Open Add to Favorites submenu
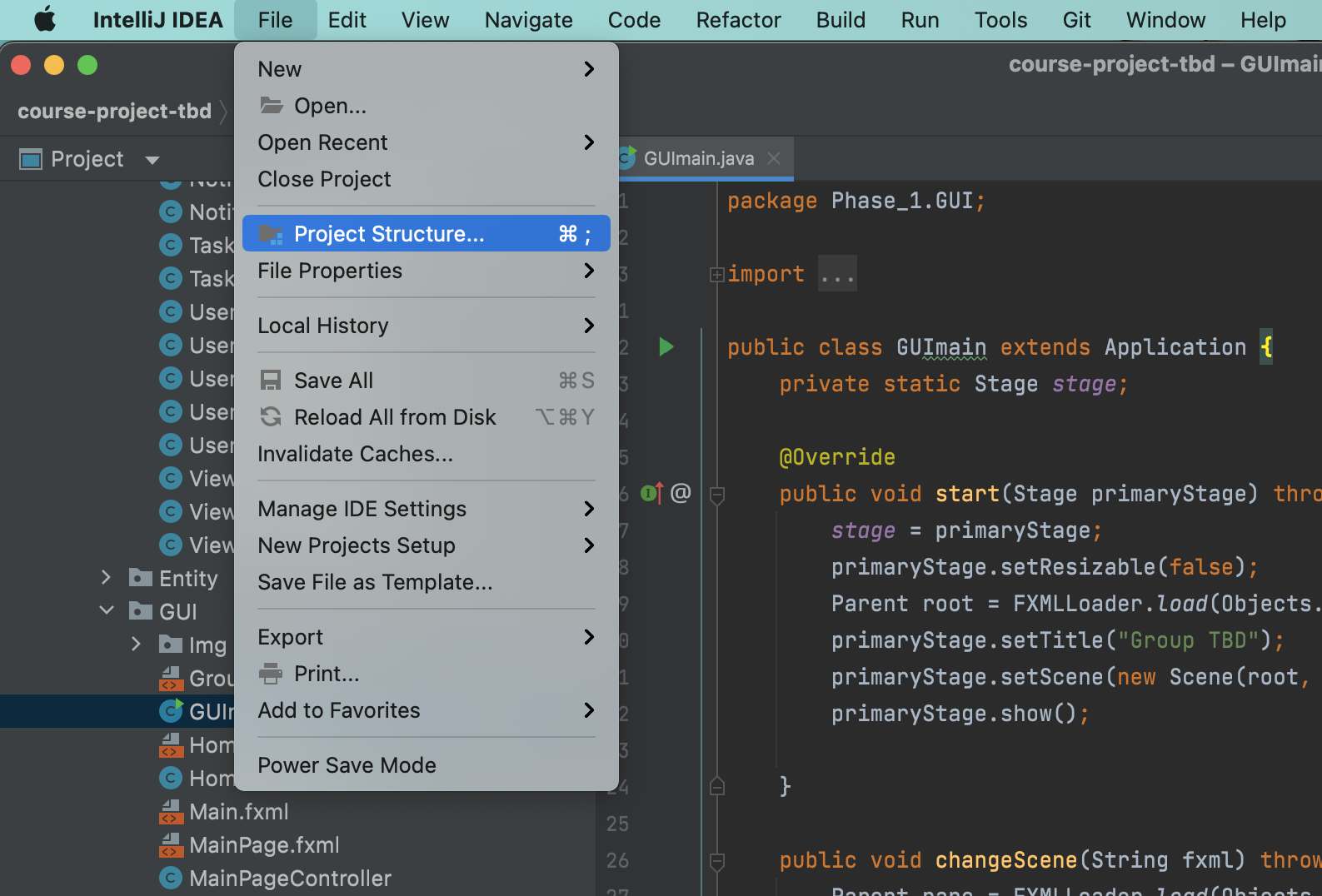The height and width of the screenshot is (896, 1322). [426, 710]
